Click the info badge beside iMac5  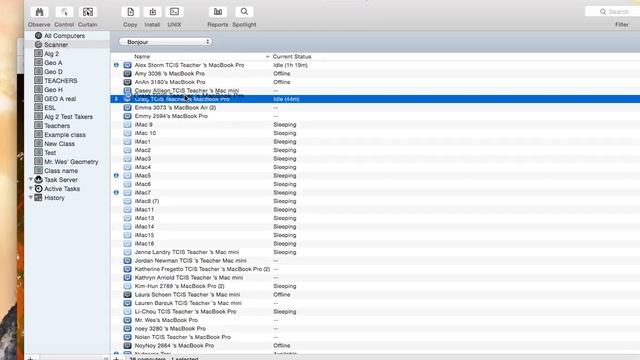116,176
